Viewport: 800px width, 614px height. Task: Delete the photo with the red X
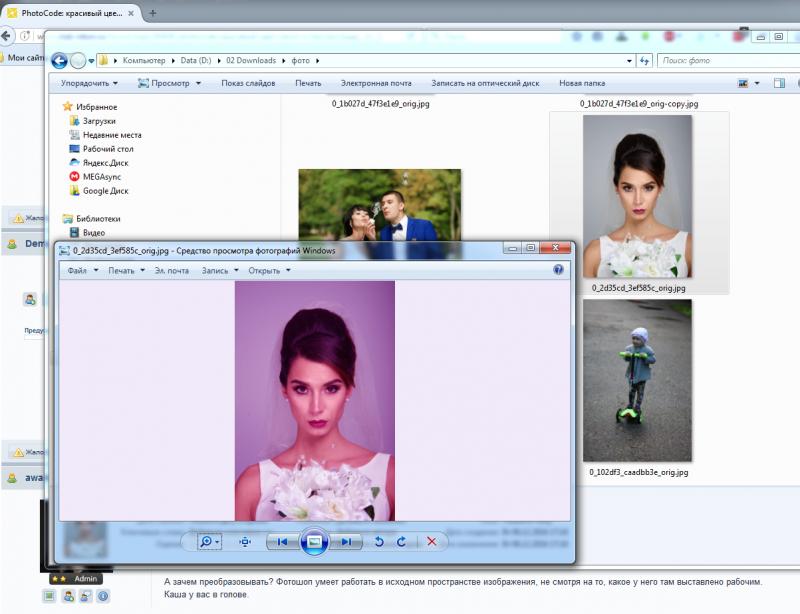point(432,542)
